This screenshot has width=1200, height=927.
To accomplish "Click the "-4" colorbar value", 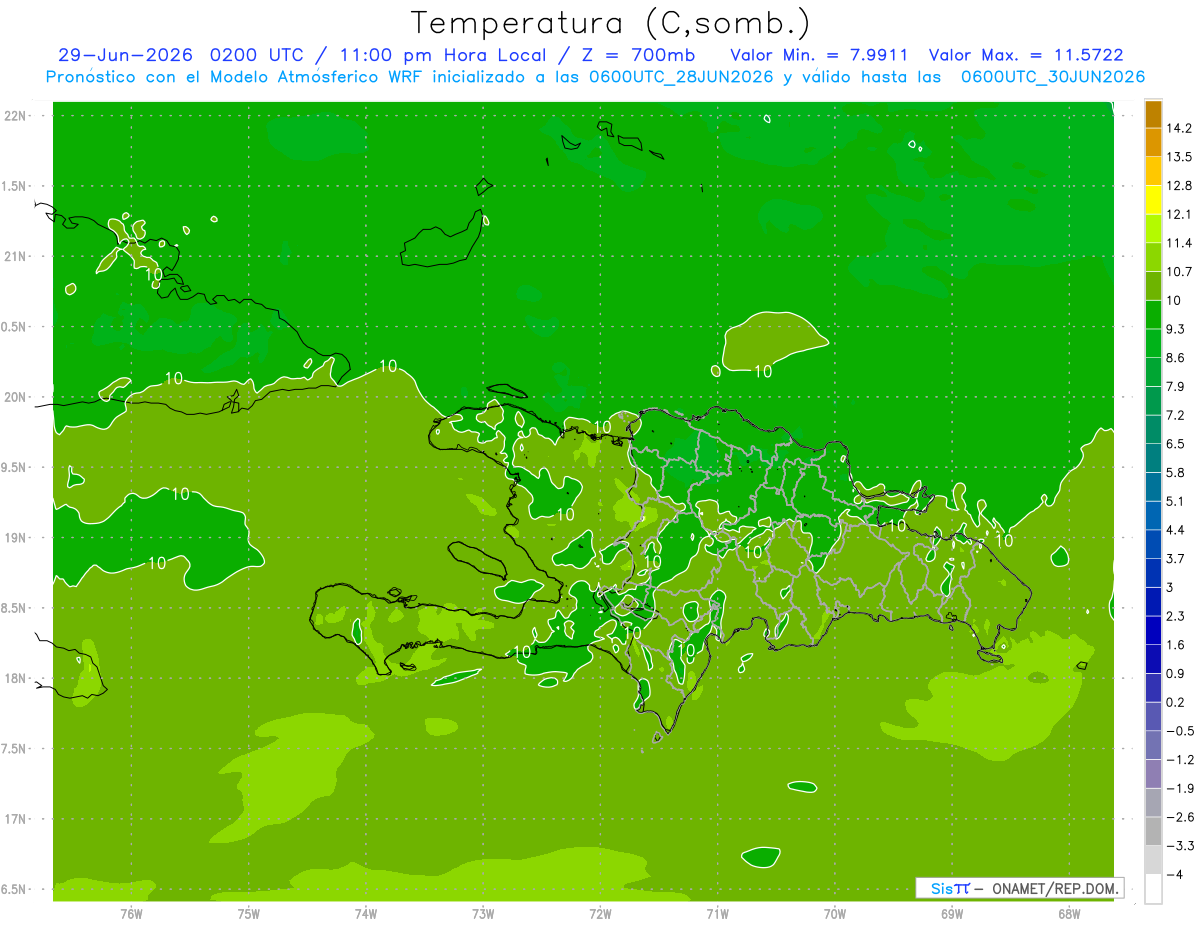I will tap(1175, 875).
